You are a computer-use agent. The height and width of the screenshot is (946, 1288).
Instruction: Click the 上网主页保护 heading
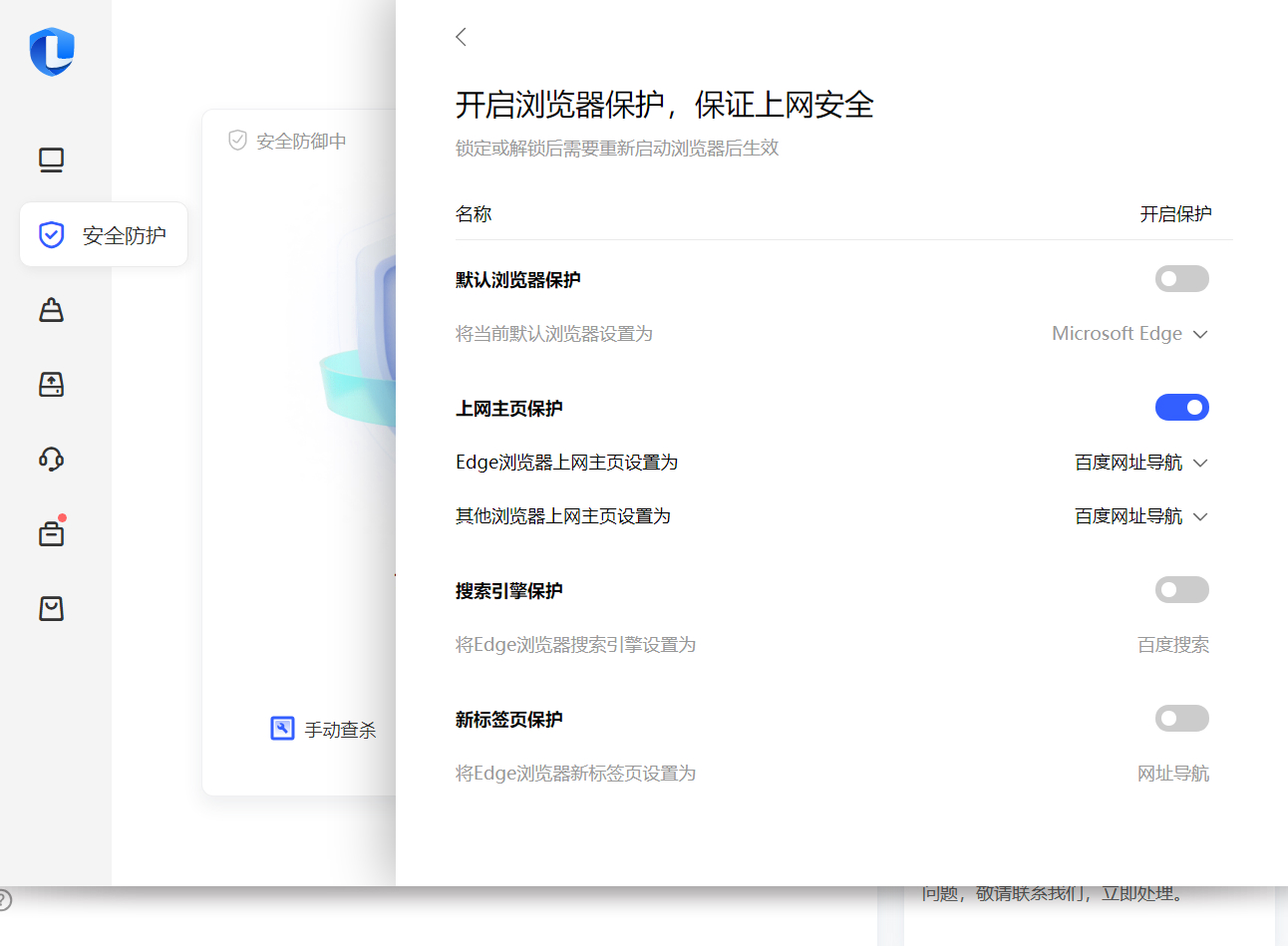pos(509,409)
